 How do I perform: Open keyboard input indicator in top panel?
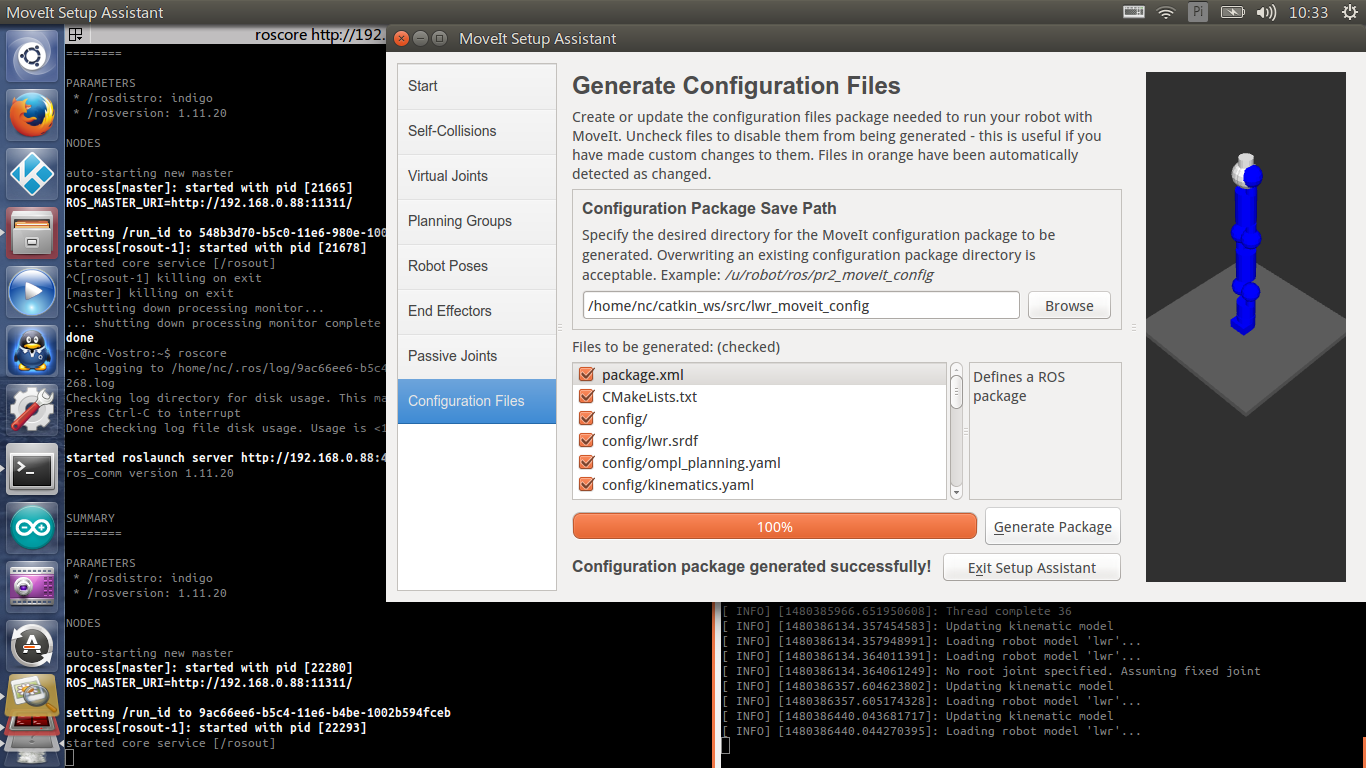[x=1133, y=12]
